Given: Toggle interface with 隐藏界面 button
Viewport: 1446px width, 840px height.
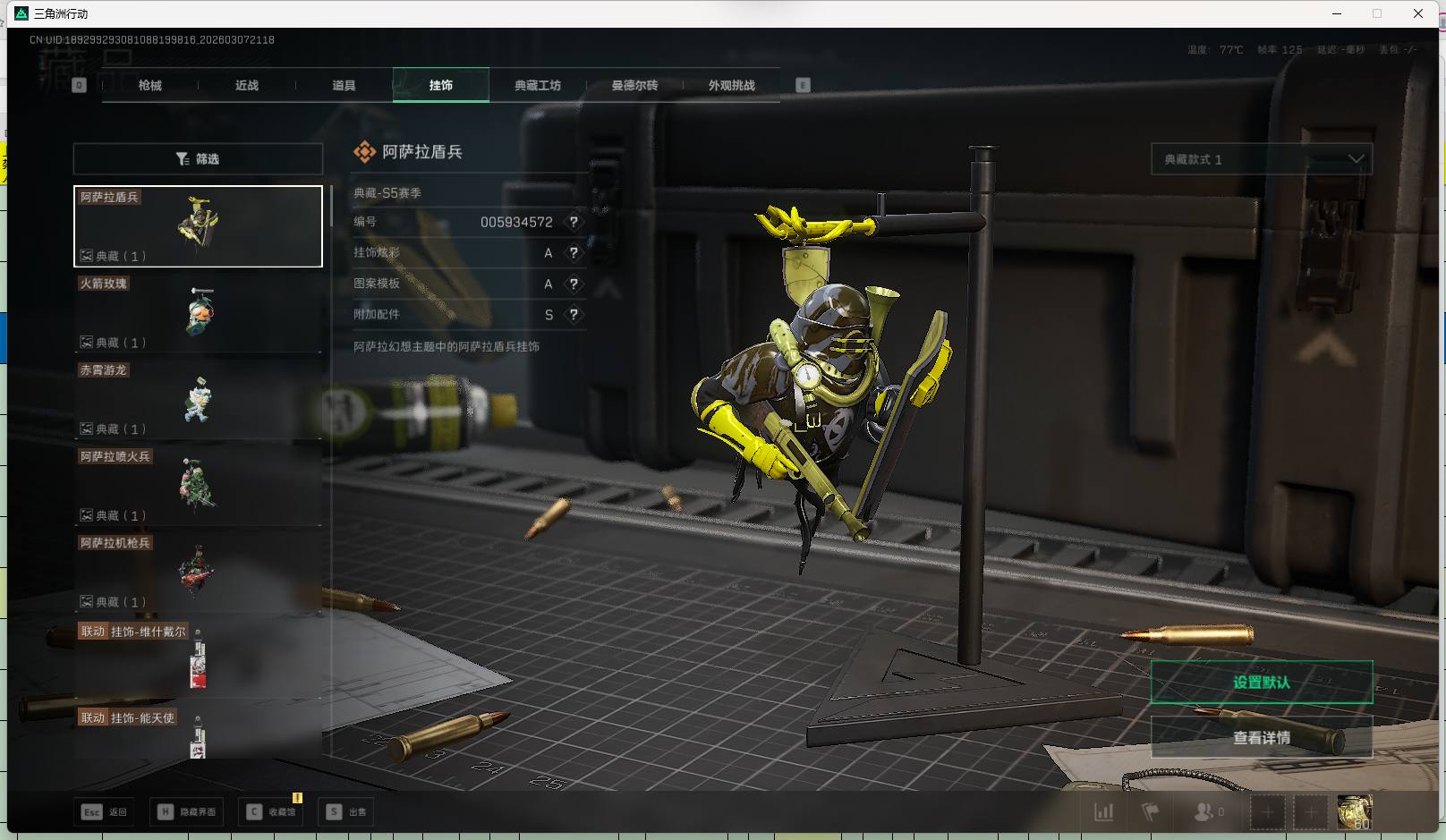Looking at the screenshot, I should pos(188,812).
